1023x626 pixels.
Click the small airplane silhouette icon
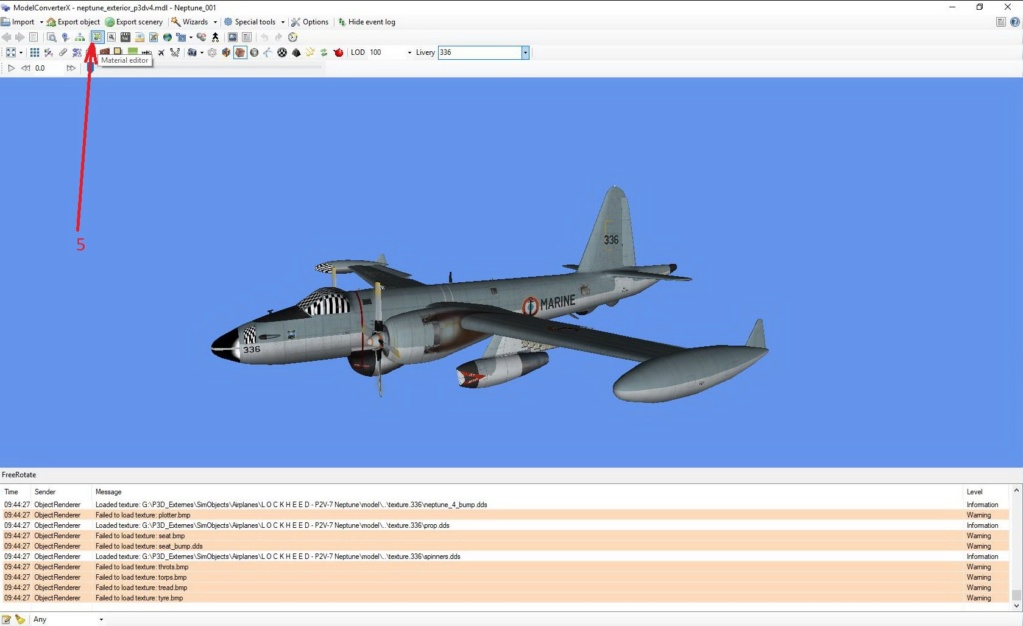[x=161, y=52]
